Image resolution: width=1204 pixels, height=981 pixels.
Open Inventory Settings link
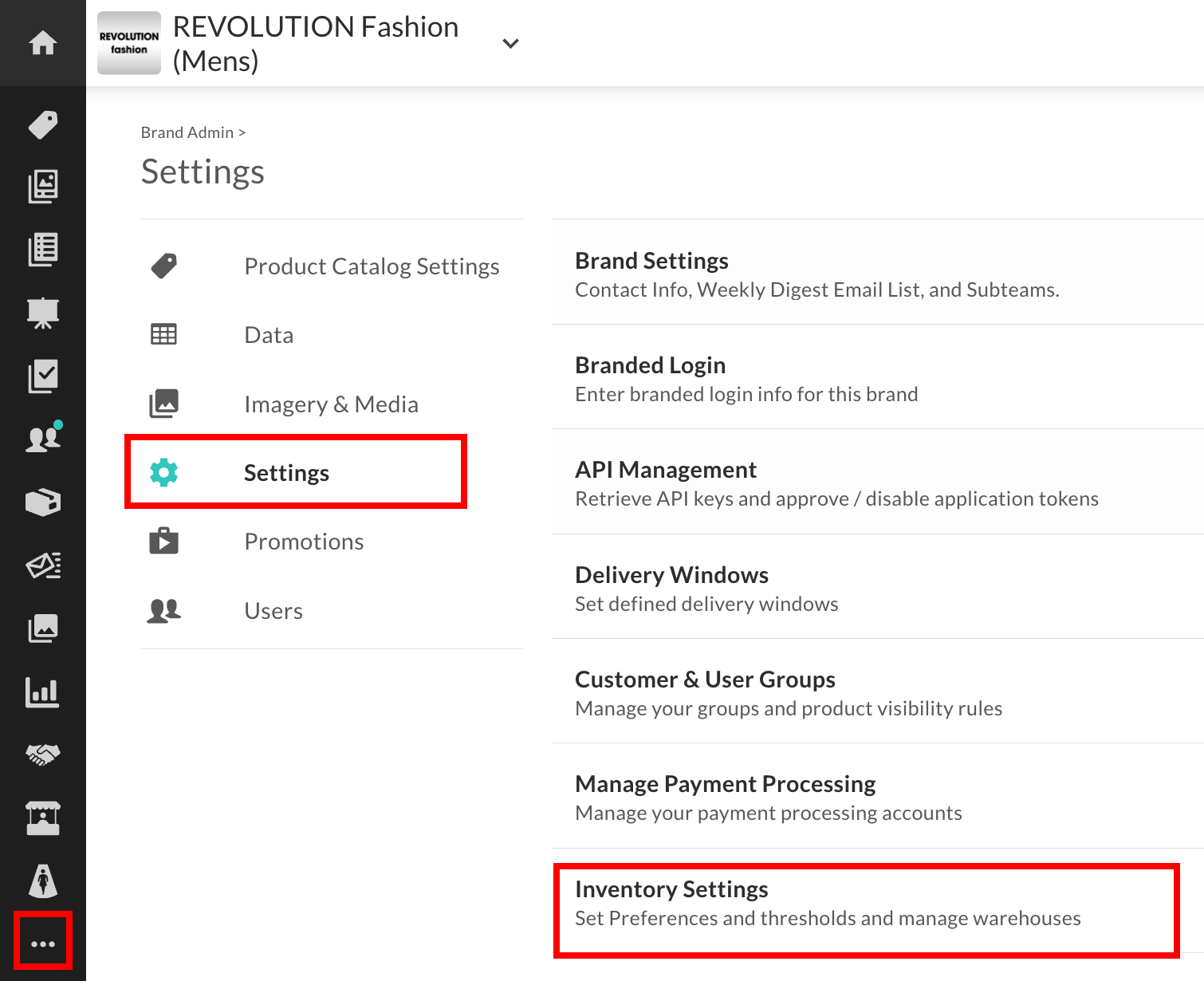pos(671,889)
